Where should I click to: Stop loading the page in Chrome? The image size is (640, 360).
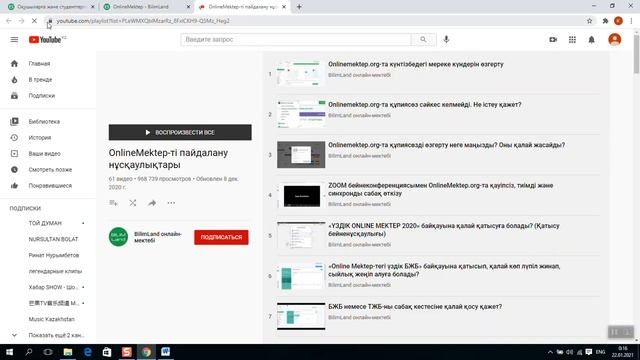click(x=34, y=21)
